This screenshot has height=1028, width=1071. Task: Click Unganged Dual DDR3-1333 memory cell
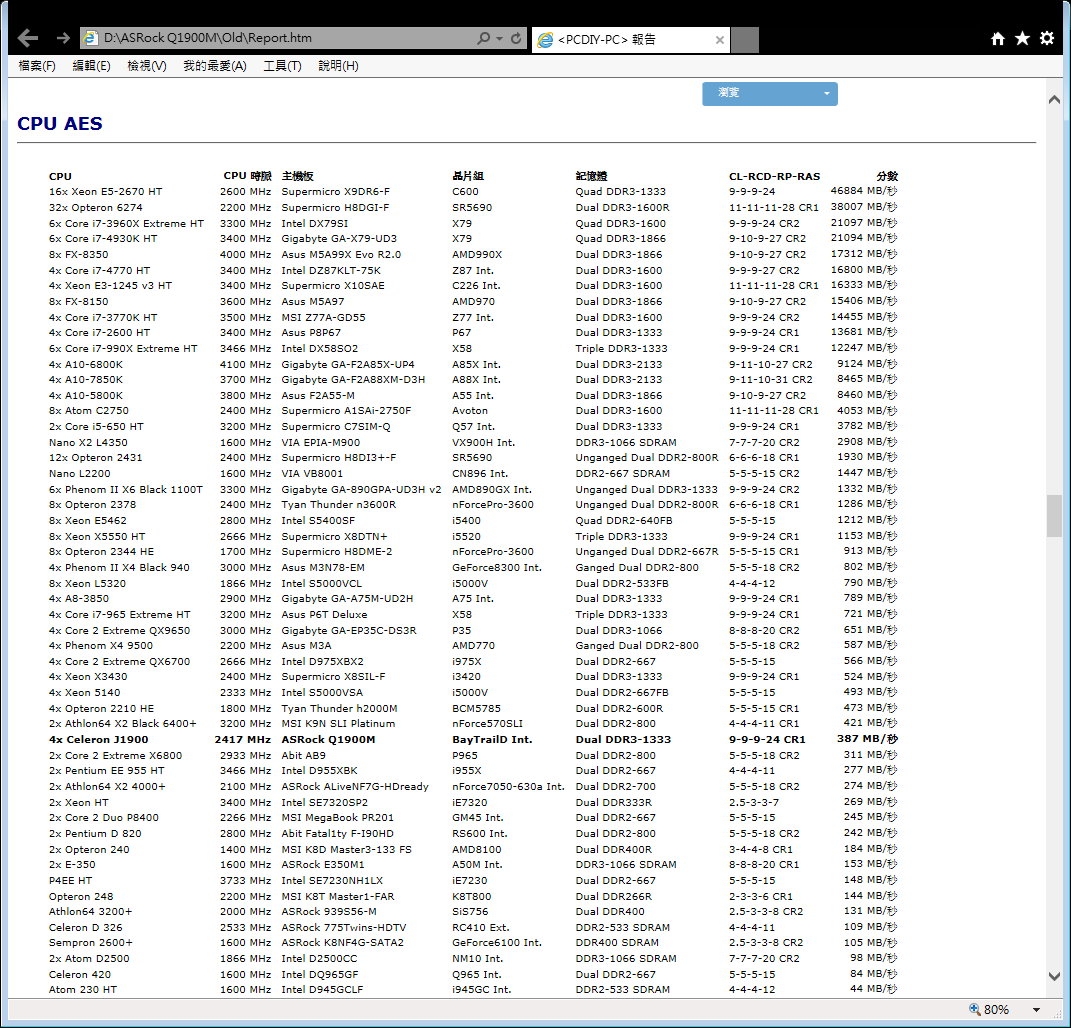646,490
